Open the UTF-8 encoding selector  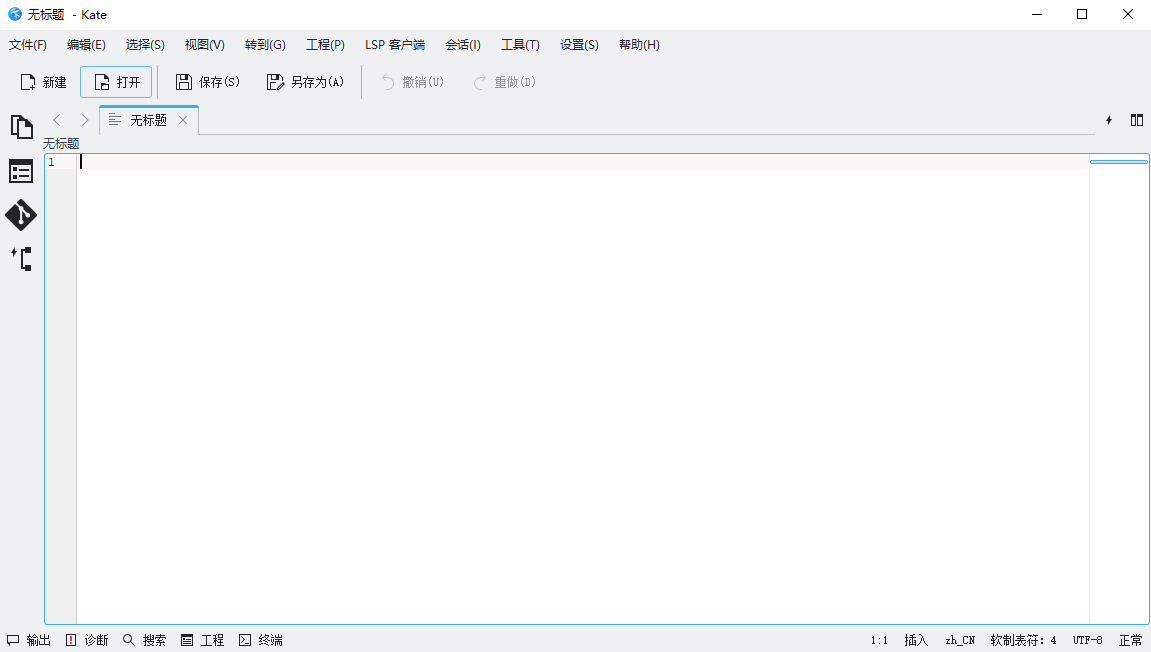[1086, 639]
